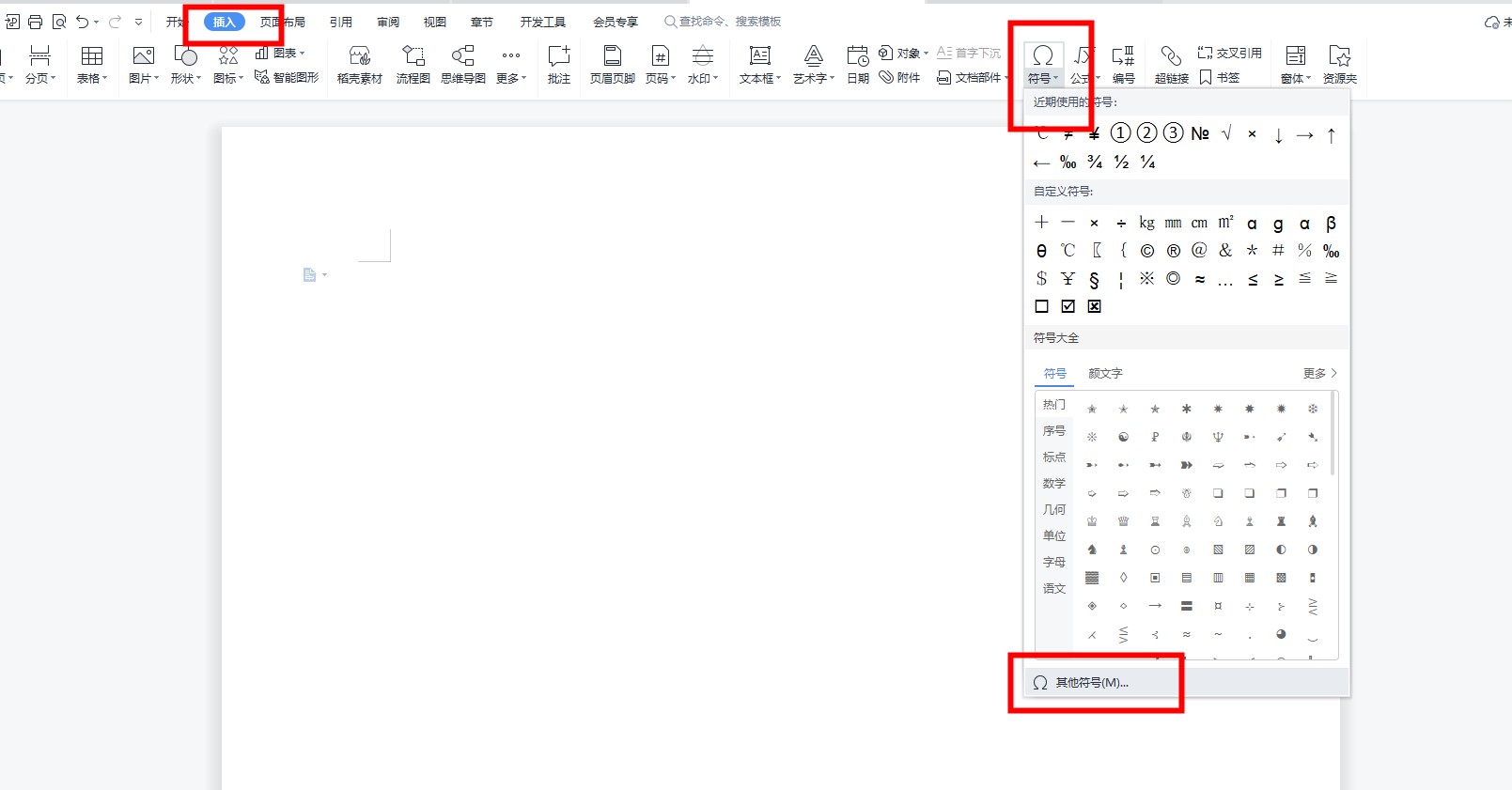1512x790 pixels.
Task: Click 其他符号(M)... at panel bottom
Action: click(1091, 683)
